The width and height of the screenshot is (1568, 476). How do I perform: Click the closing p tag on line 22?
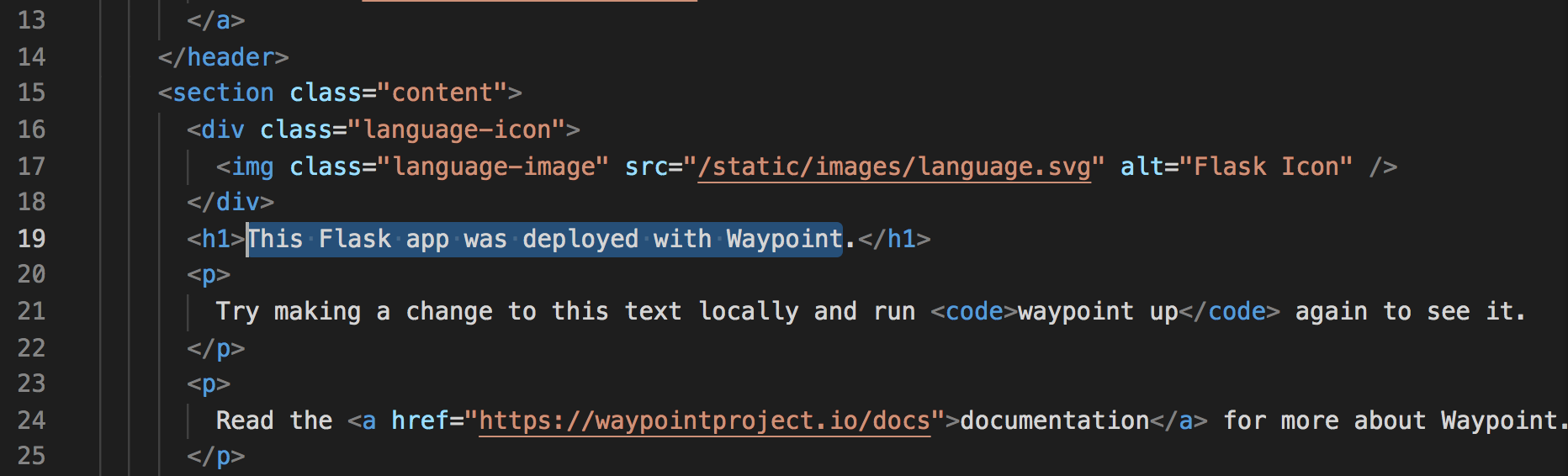[216, 348]
